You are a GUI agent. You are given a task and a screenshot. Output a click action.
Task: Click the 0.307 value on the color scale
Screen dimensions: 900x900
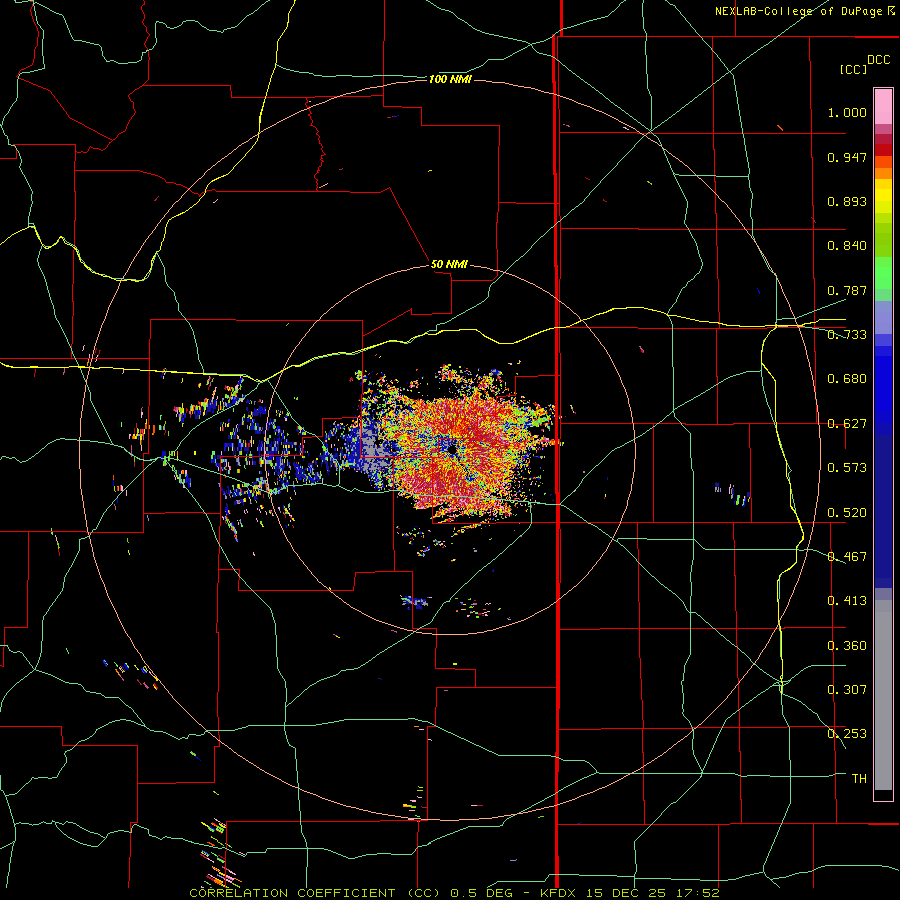[x=847, y=690]
